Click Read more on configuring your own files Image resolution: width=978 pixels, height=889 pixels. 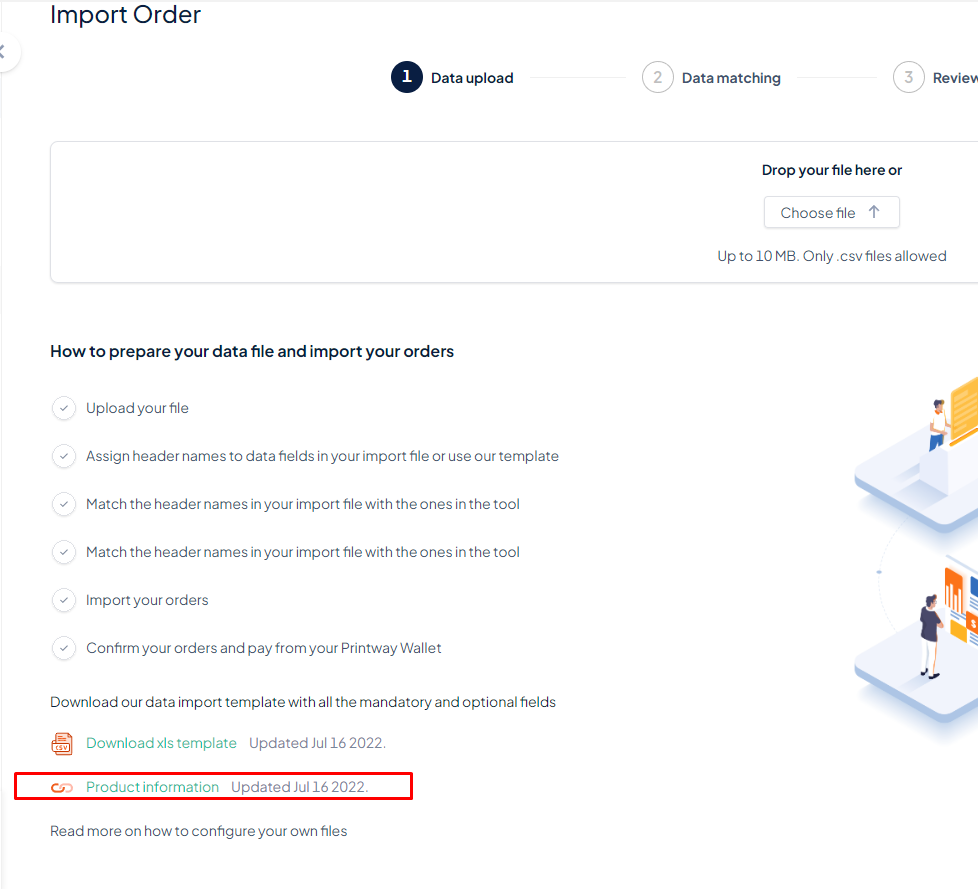198,831
